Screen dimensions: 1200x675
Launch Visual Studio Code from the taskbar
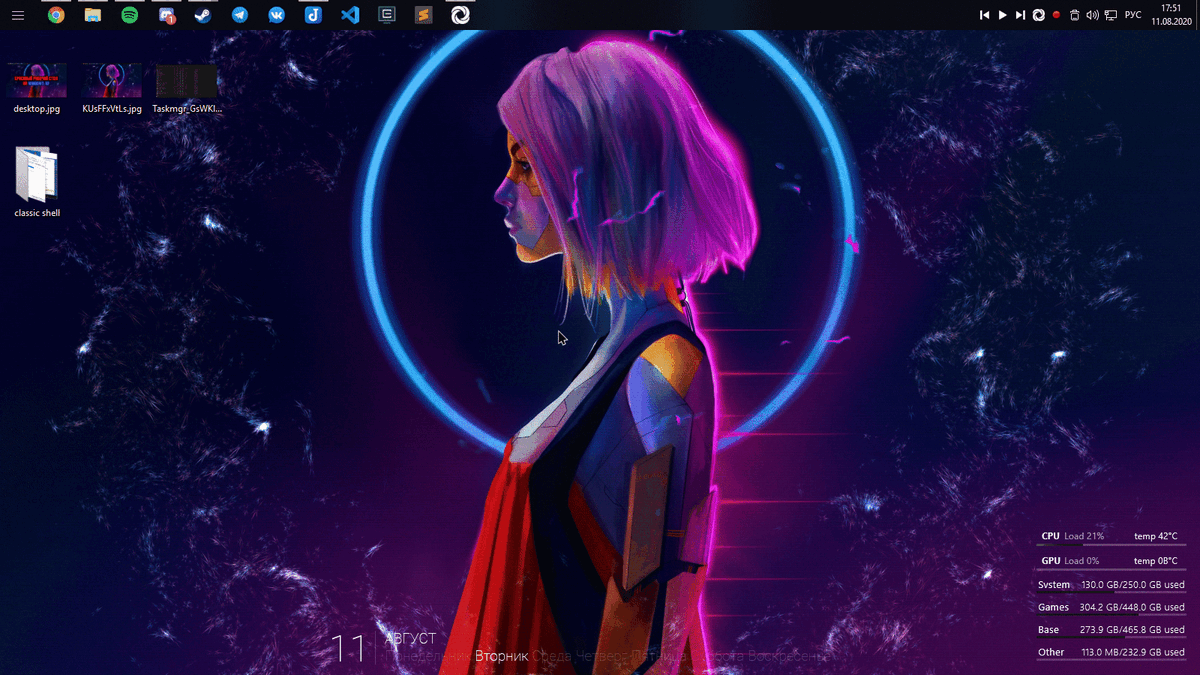(350, 15)
